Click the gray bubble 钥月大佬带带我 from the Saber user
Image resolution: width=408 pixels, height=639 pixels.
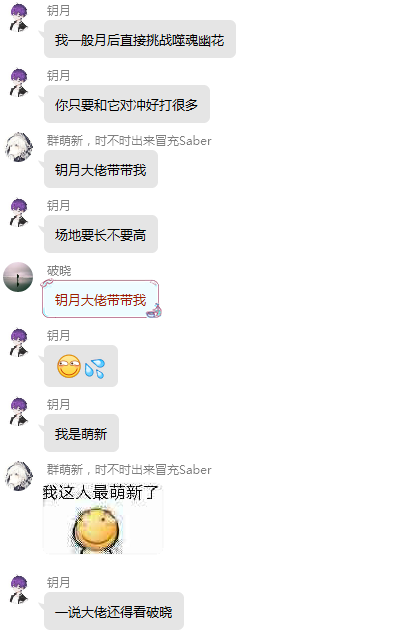click(x=101, y=169)
